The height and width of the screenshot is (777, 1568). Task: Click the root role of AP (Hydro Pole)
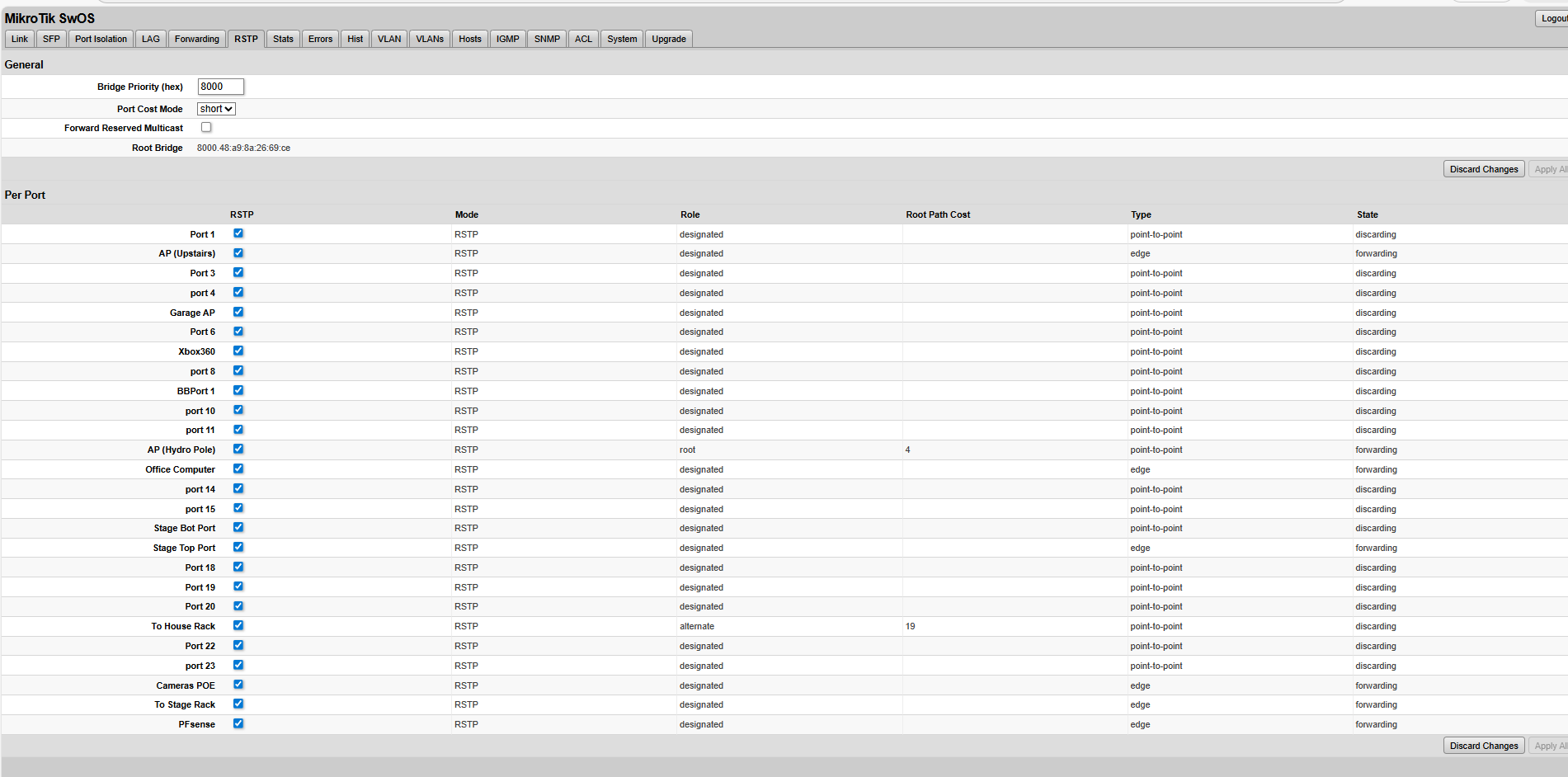pyautogui.click(x=688, y=450)
